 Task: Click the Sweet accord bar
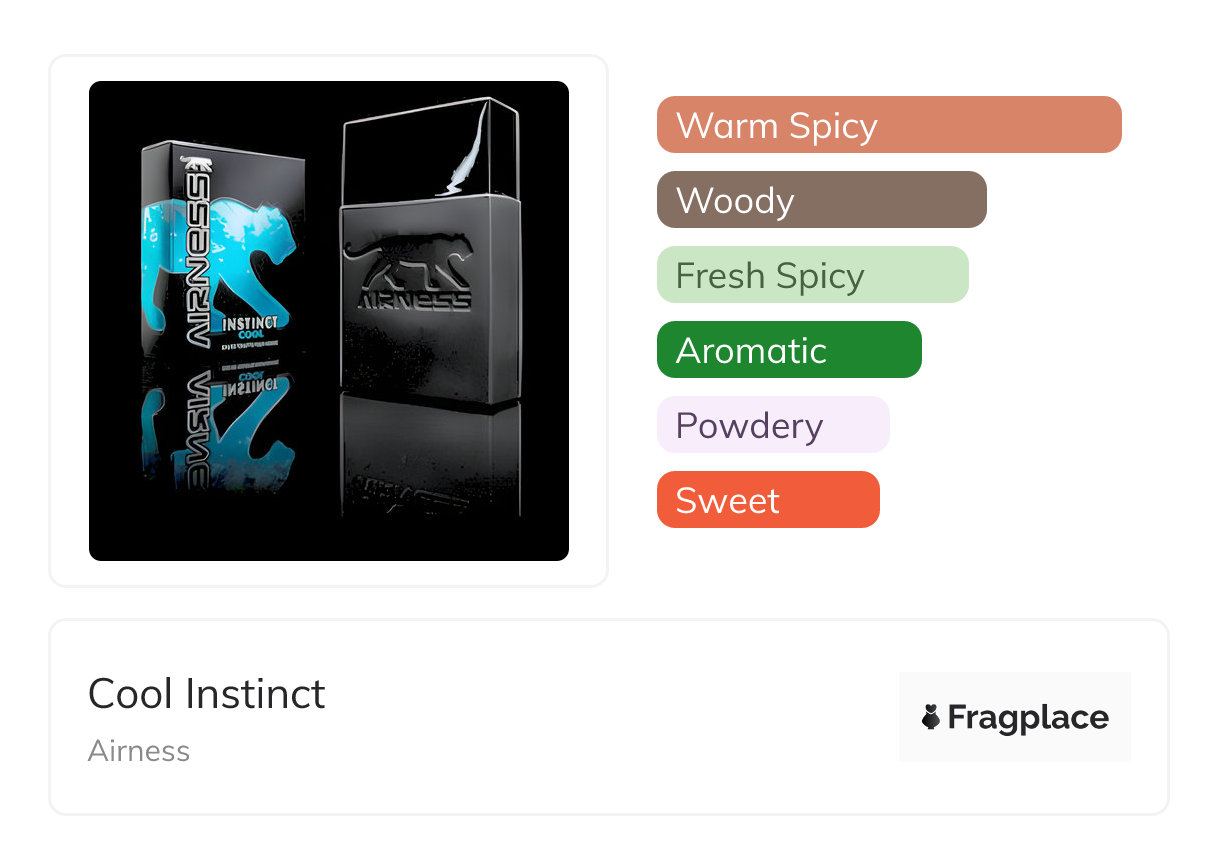click(767, 500)
